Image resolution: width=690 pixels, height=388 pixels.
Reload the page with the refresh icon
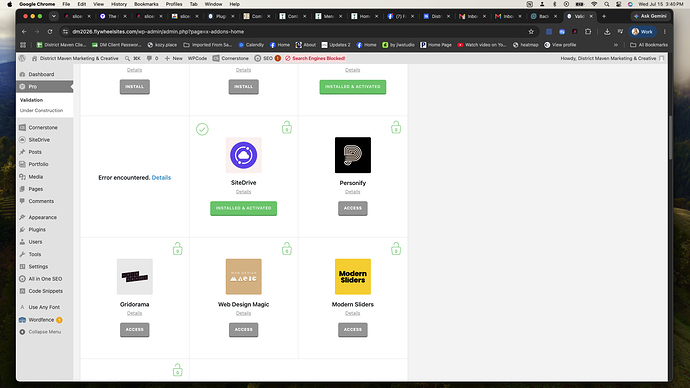[x=50, y=32]
